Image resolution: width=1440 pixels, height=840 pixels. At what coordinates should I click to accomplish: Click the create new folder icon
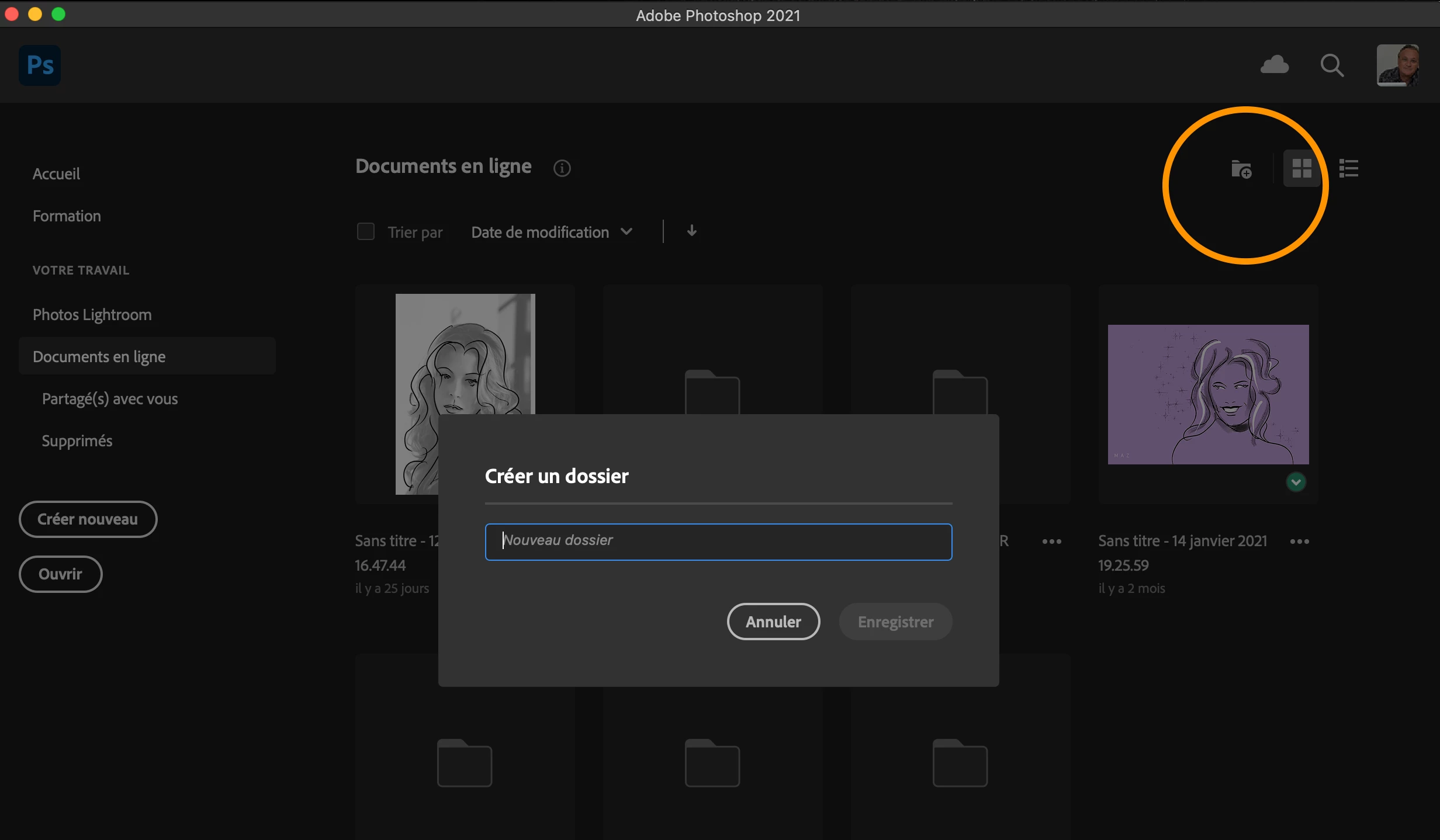[1241, 169]
